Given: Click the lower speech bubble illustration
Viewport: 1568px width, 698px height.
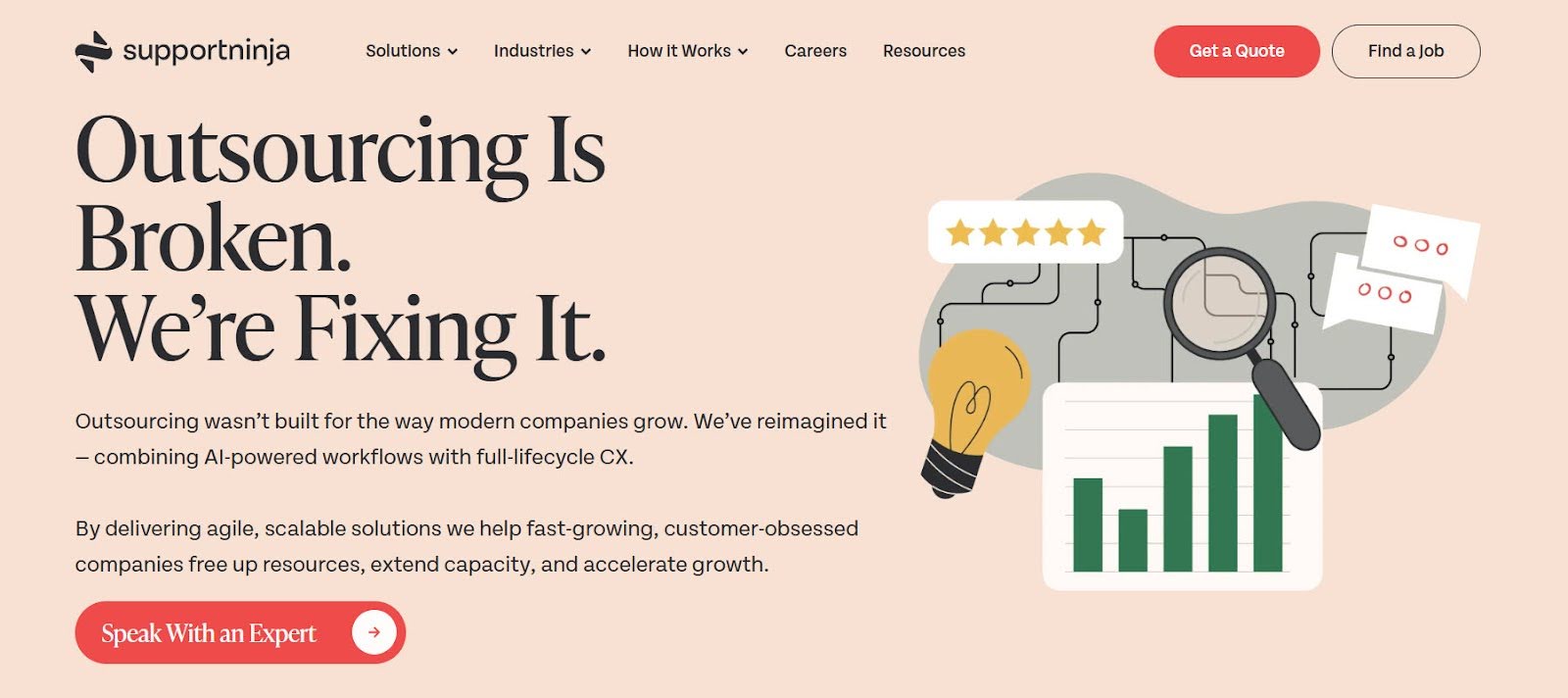Looking at the screenshot, I should coord(1383,292).
